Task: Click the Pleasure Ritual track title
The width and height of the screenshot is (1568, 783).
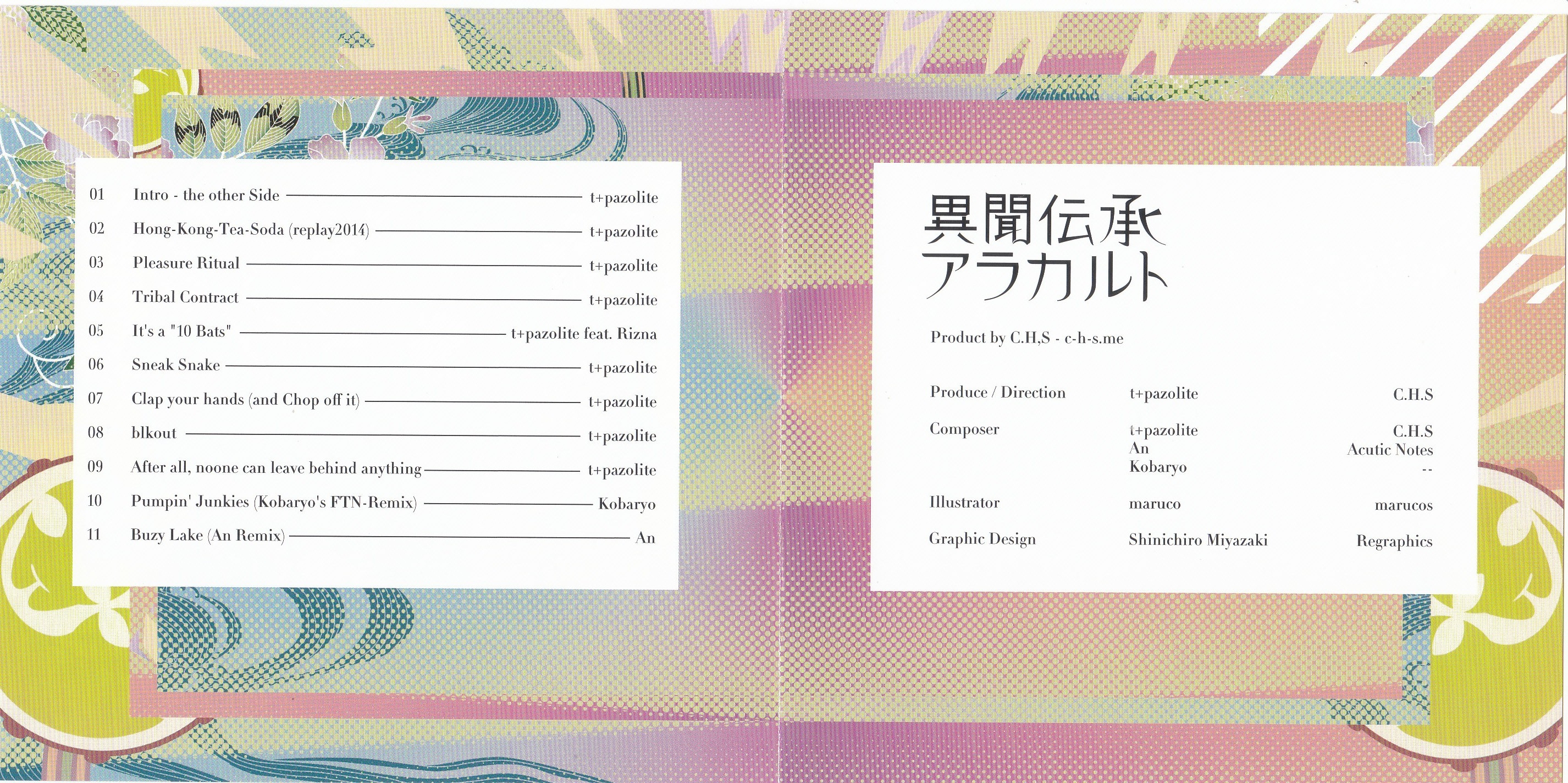Action: click(186, 263)
